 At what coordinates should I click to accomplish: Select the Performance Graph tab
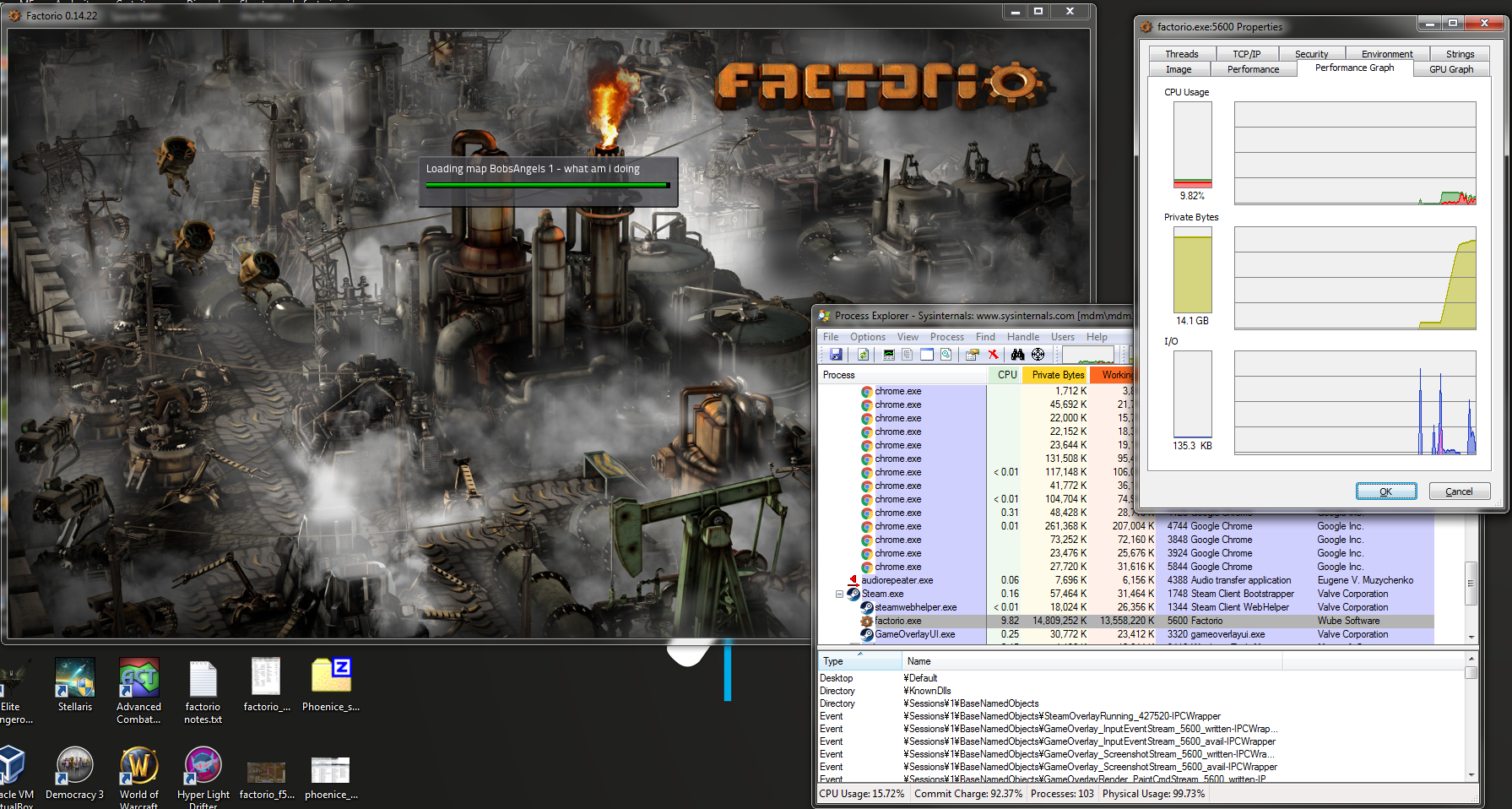pyautogui.click(x=1354, y=68)
